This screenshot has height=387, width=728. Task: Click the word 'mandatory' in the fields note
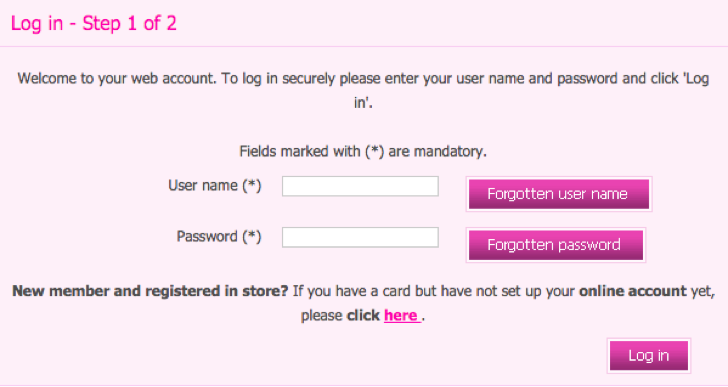tap(448, 151)
